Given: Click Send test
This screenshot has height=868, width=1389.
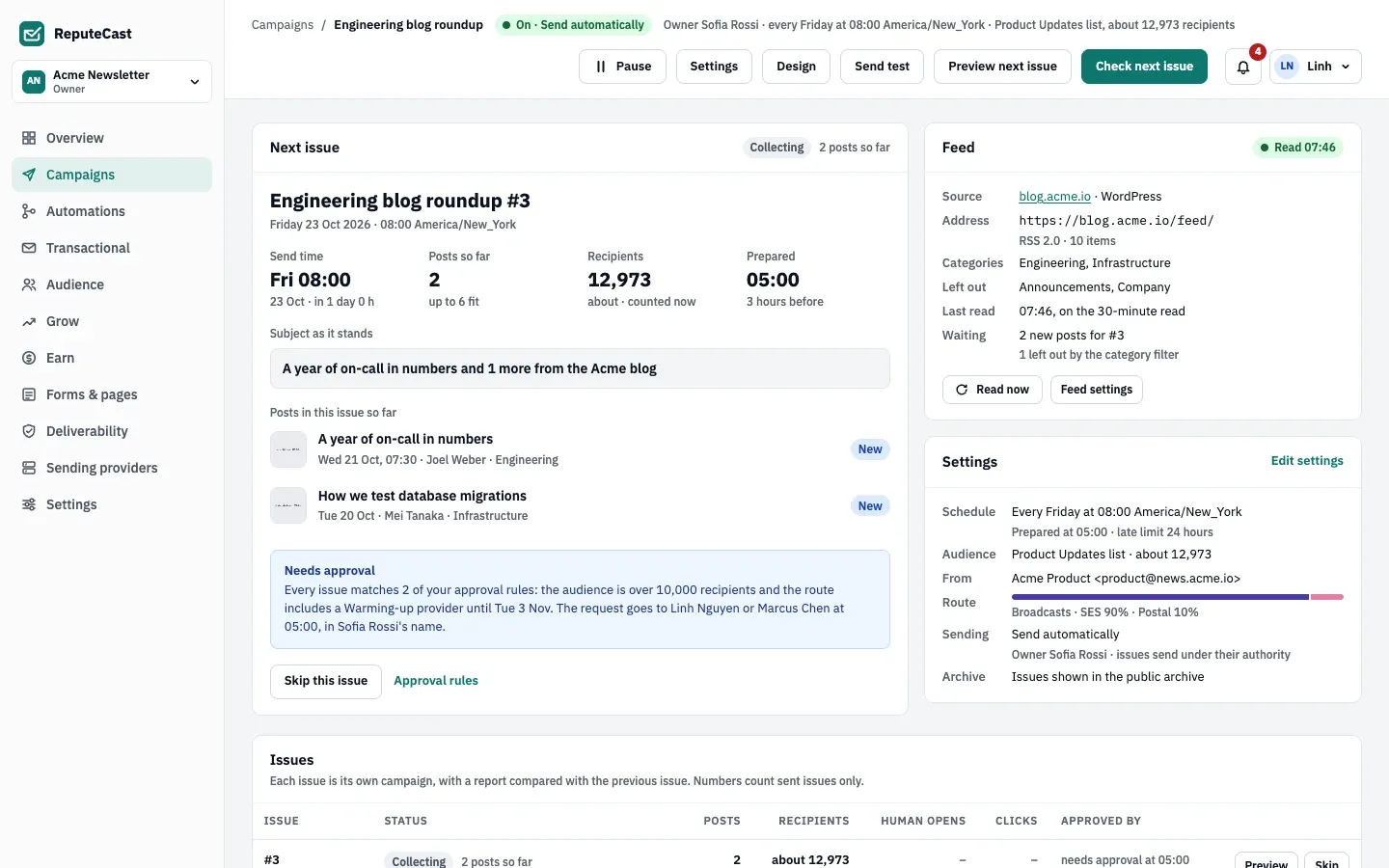Looking at the screenshot, I should [882, 67].
